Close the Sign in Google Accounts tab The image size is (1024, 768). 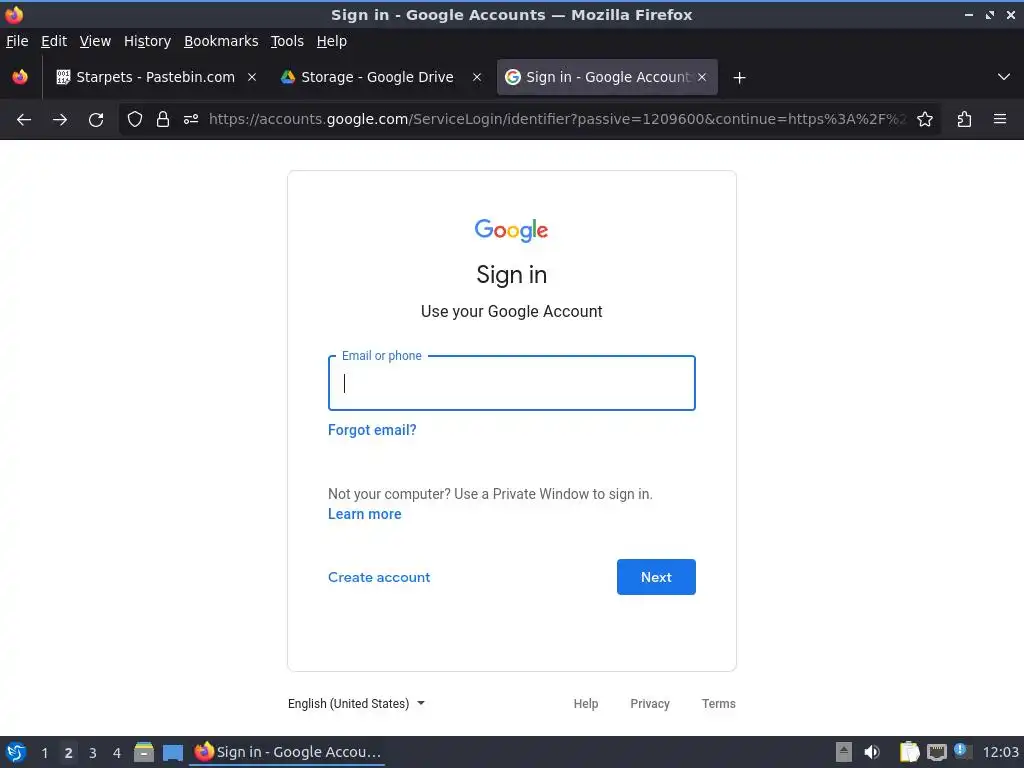[x=702, y=77]
